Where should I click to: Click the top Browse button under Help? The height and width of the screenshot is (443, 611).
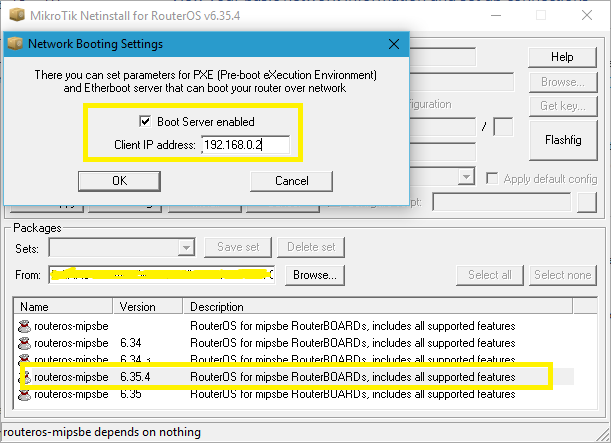click(x=563, y=82)
